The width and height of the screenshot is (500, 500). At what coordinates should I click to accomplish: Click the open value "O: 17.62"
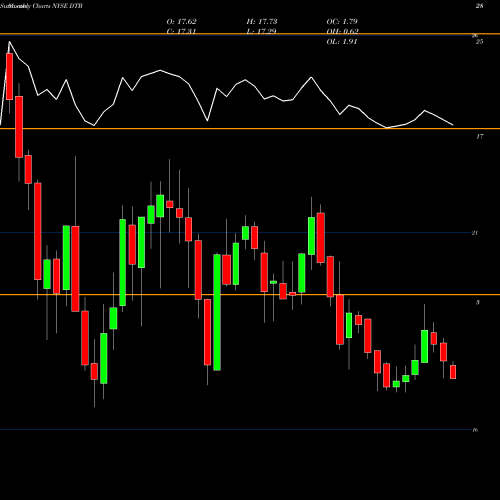[181, 22]
